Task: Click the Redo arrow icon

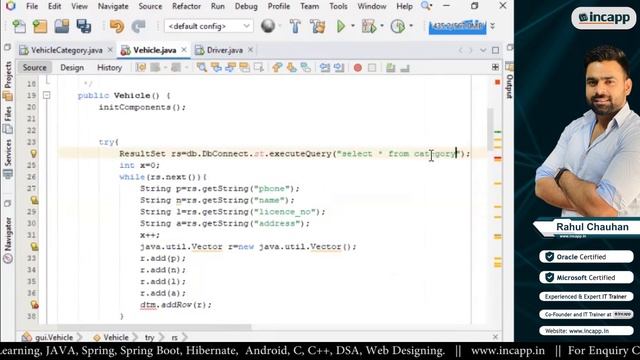Action: [138, 27]
